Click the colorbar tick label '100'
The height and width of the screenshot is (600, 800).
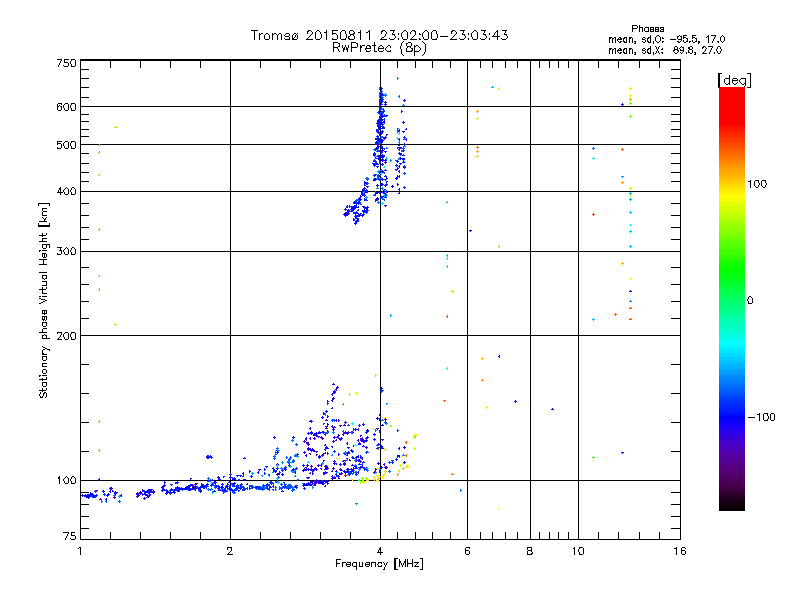(x=757, y=184)
